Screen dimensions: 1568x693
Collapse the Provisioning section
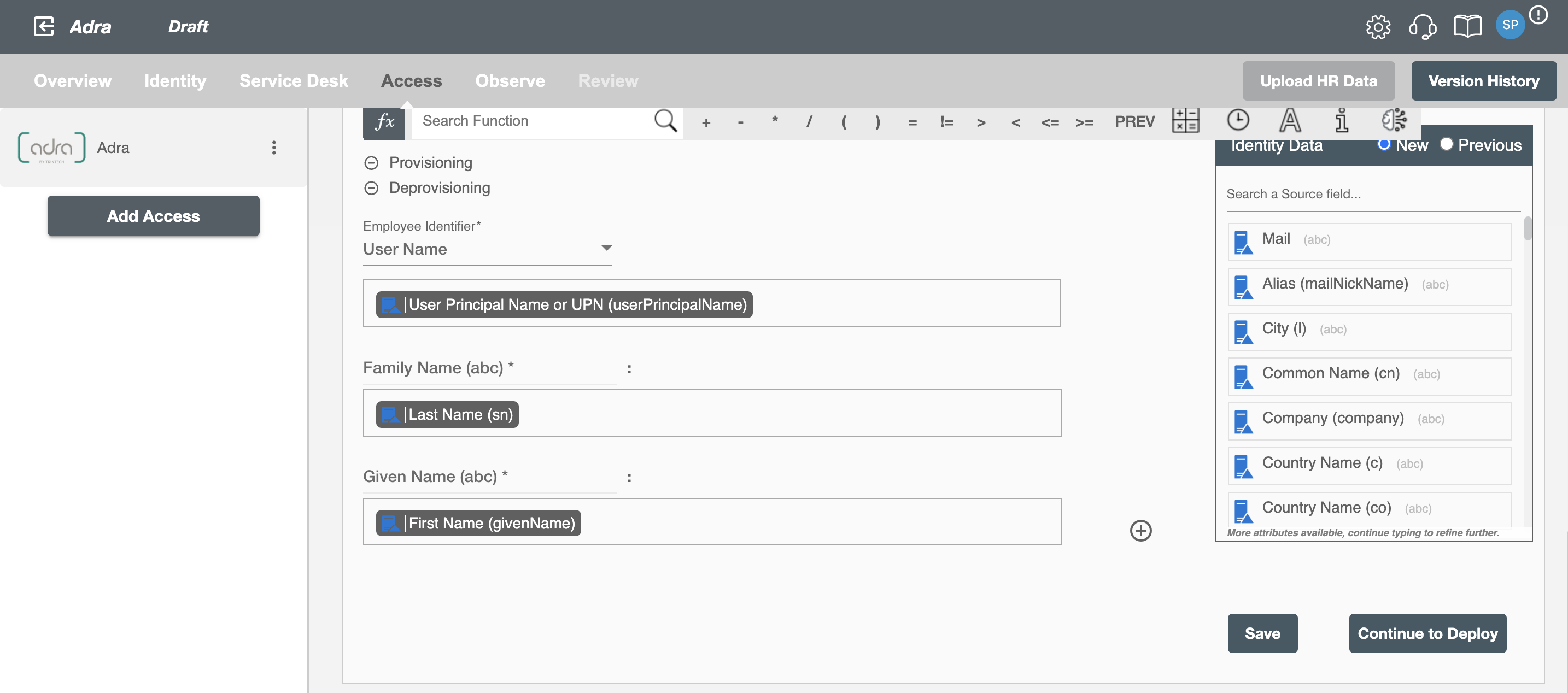[371, 163]
